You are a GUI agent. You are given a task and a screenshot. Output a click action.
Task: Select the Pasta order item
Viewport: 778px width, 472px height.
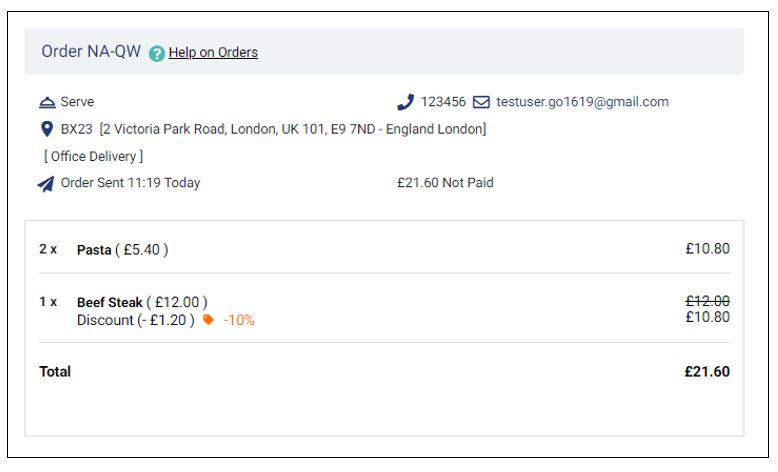[384, 249]
